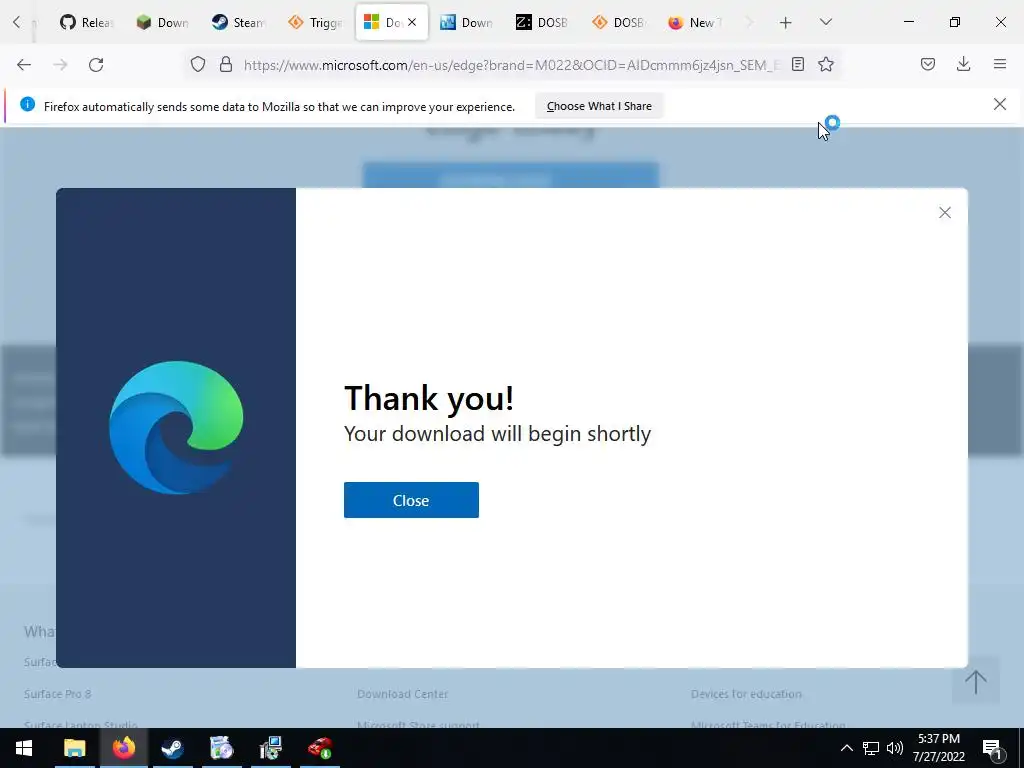Open the installer disc icon in taskbar
1024x768 pixels.
(x=221, y=748)
